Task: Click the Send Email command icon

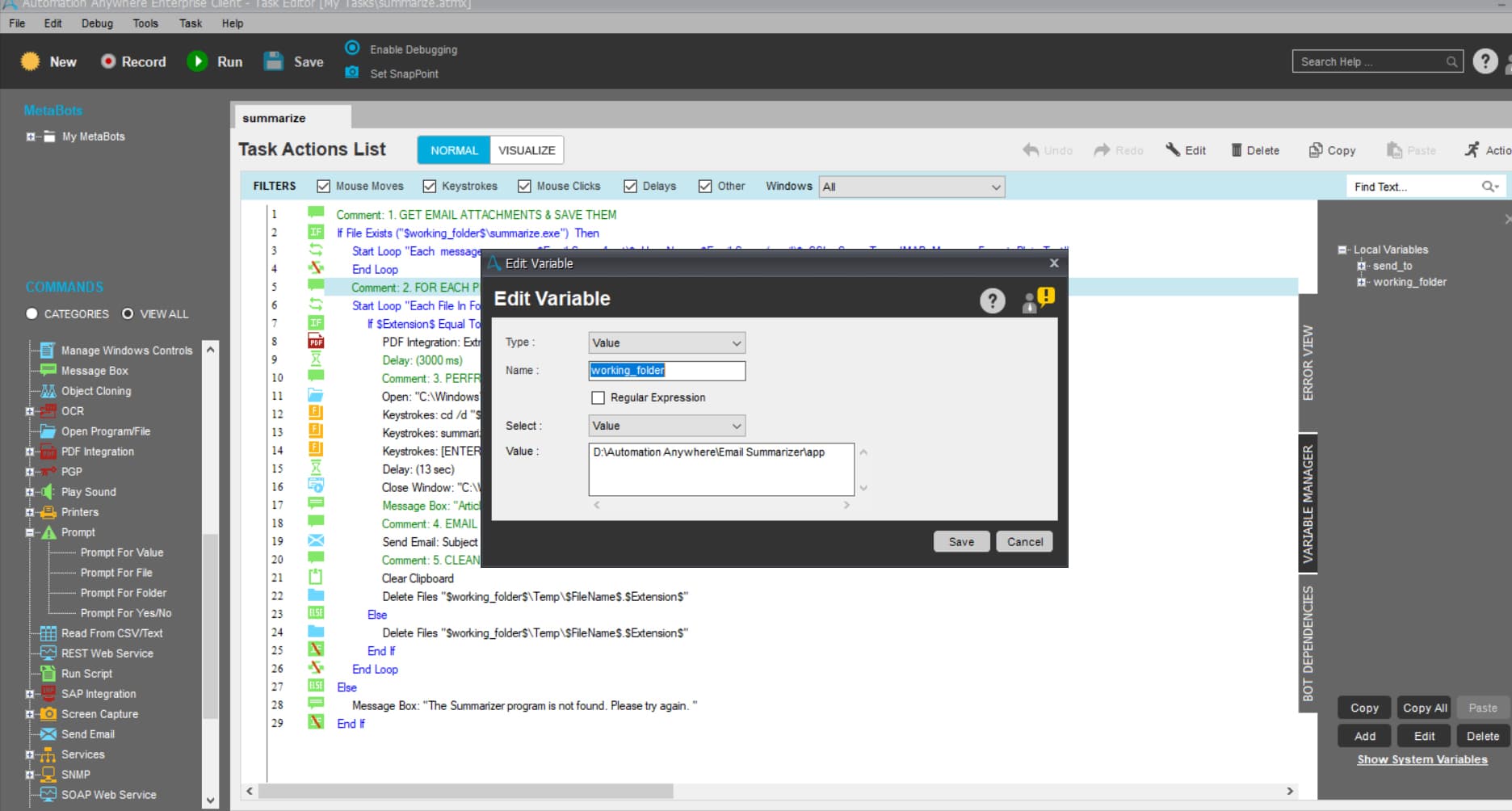Action: tap(48, 734)
